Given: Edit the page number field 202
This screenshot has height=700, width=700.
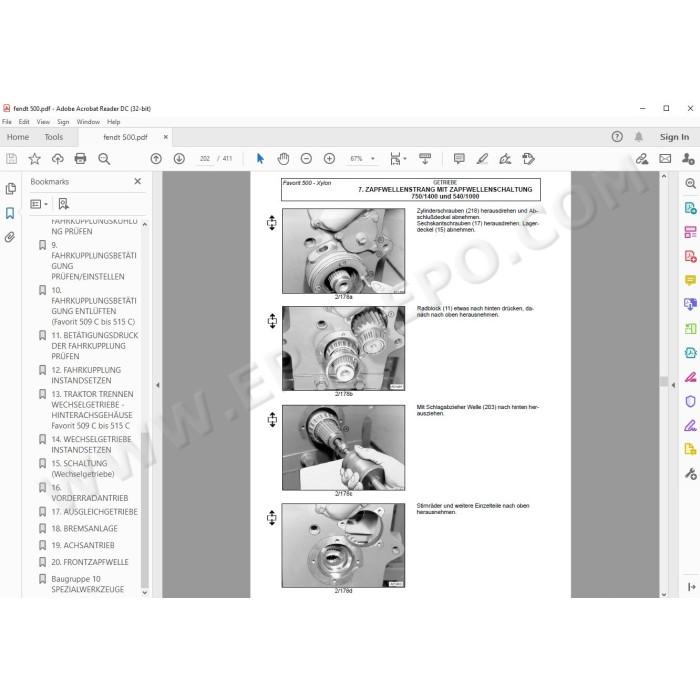Looking at the screenshot, I should pyautogui.click(x=205, y=158).
